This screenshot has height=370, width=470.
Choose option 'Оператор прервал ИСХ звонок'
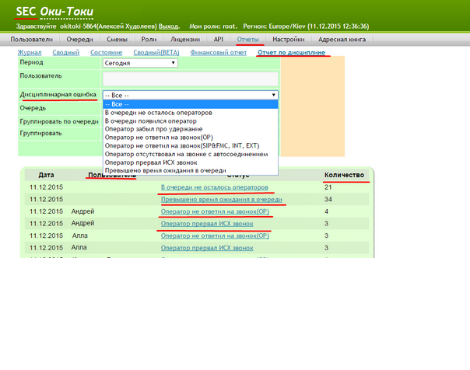pyautogui.click(x=190, y=162)
